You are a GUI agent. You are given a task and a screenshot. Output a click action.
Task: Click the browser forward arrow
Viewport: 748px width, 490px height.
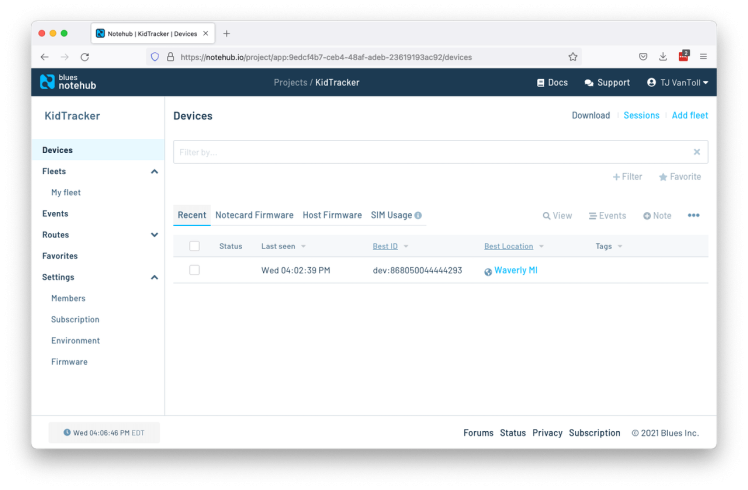pyautogui.click(x=64, y=57)
